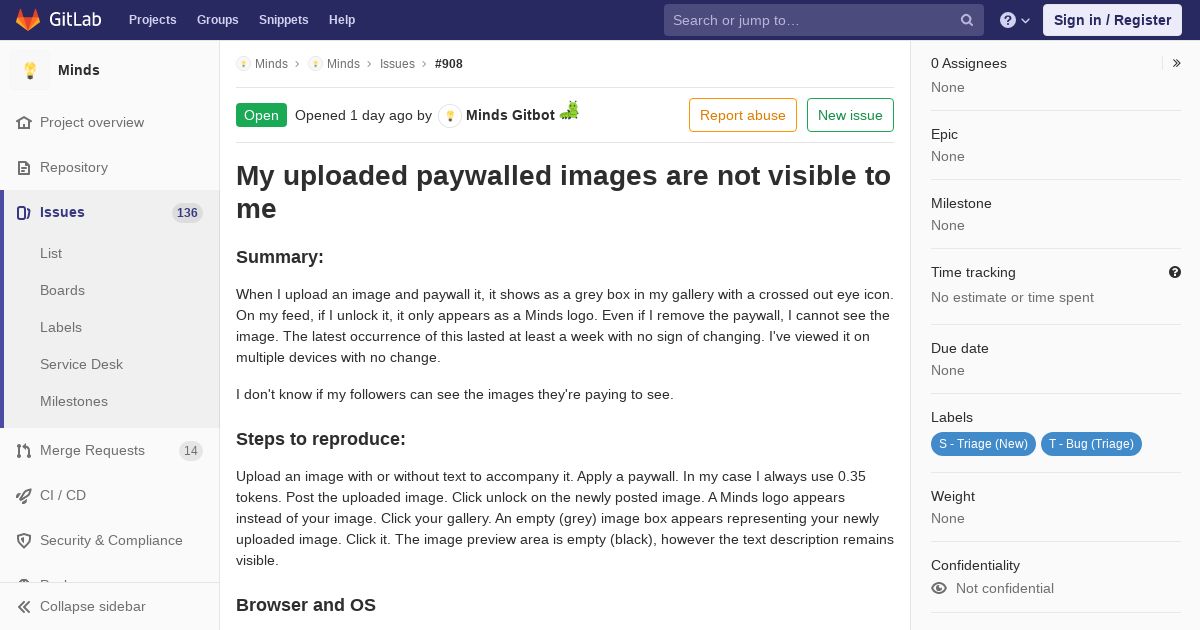Viewport: 1200px width, 630px height.
Task: Click the 'Browser and OS' heading
Action: [x=306, y=605]
